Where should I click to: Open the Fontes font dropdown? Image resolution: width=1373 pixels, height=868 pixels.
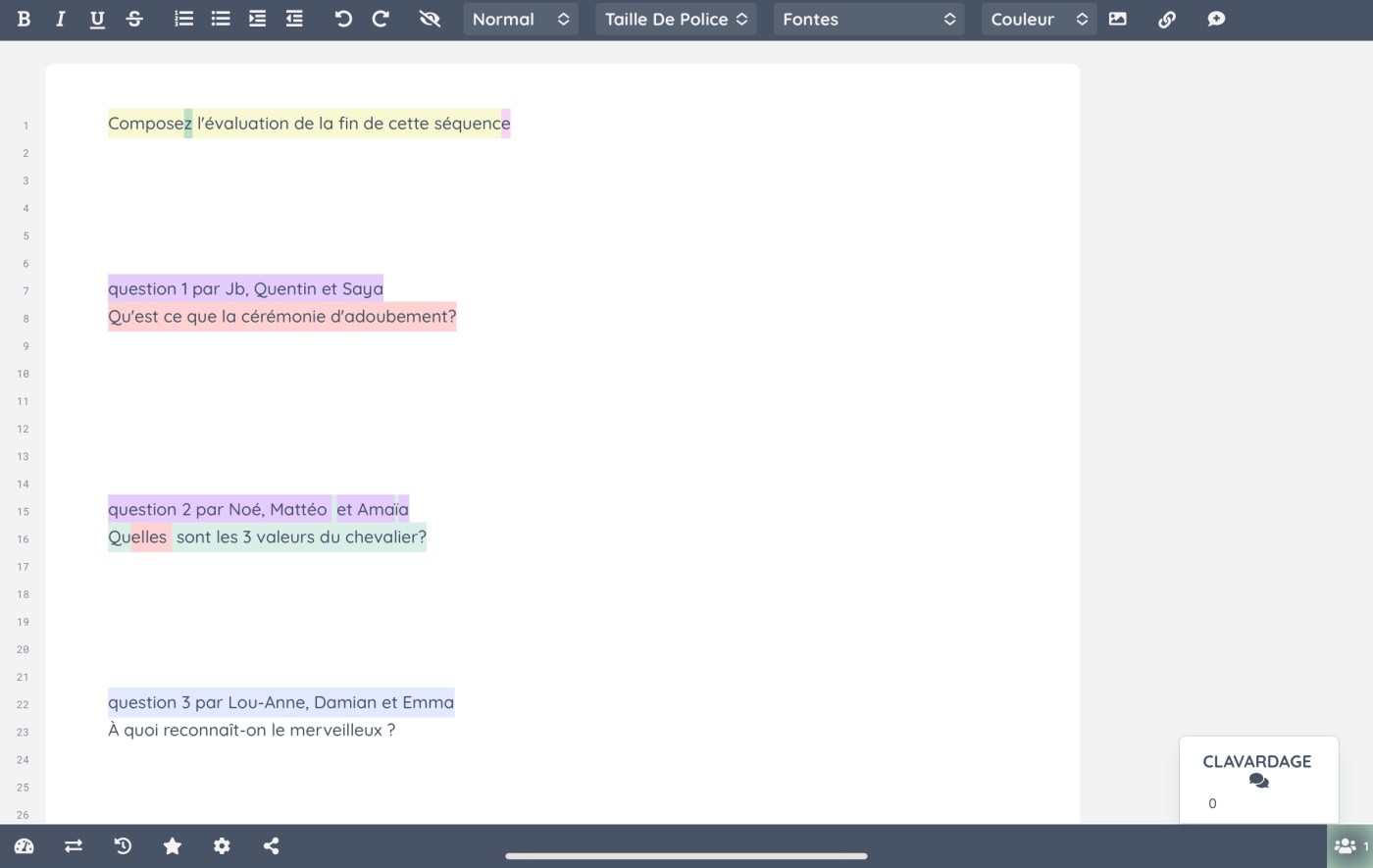pos(868,19)
